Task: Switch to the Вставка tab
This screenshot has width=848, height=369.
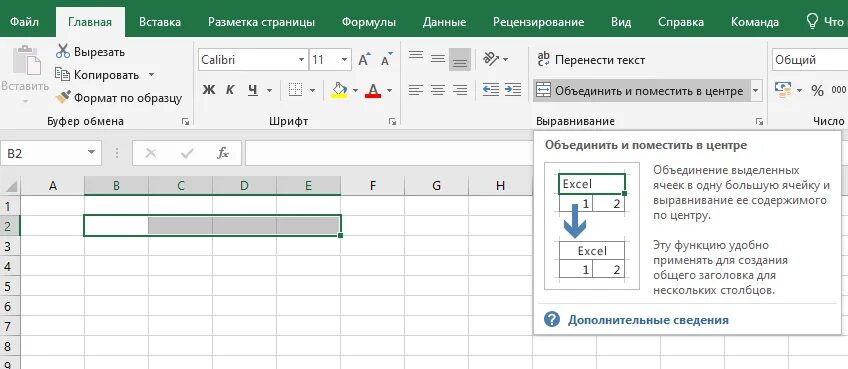Action: [160, 22]
